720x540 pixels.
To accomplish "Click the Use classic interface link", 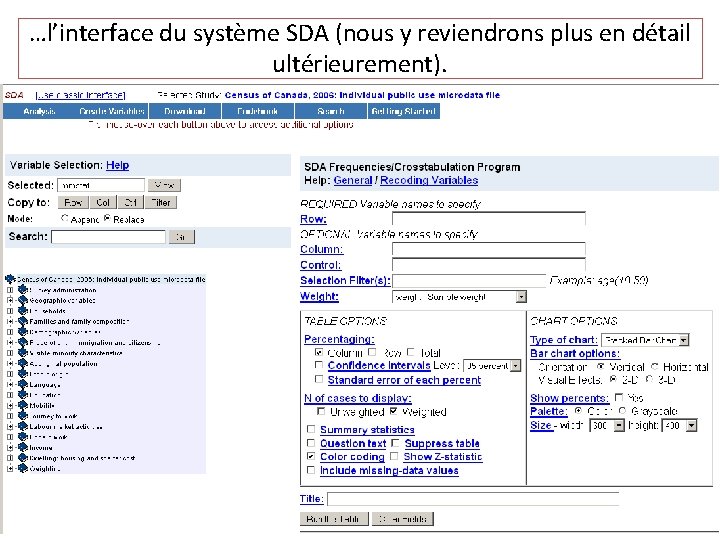I will click(x=80, y=95).
